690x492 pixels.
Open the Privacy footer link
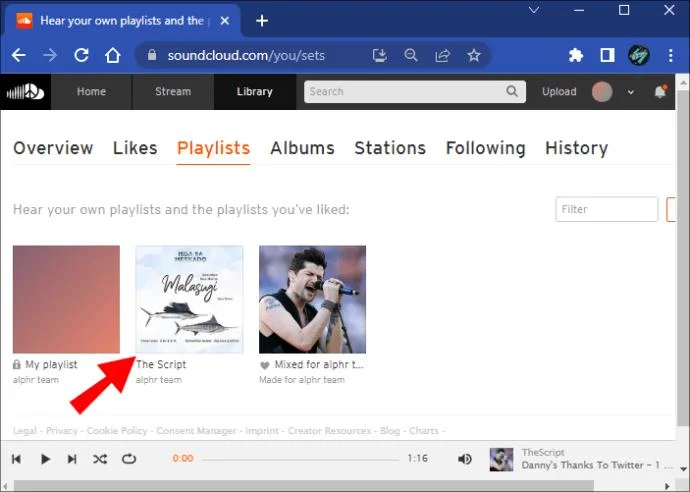click(x=62, y=431)
